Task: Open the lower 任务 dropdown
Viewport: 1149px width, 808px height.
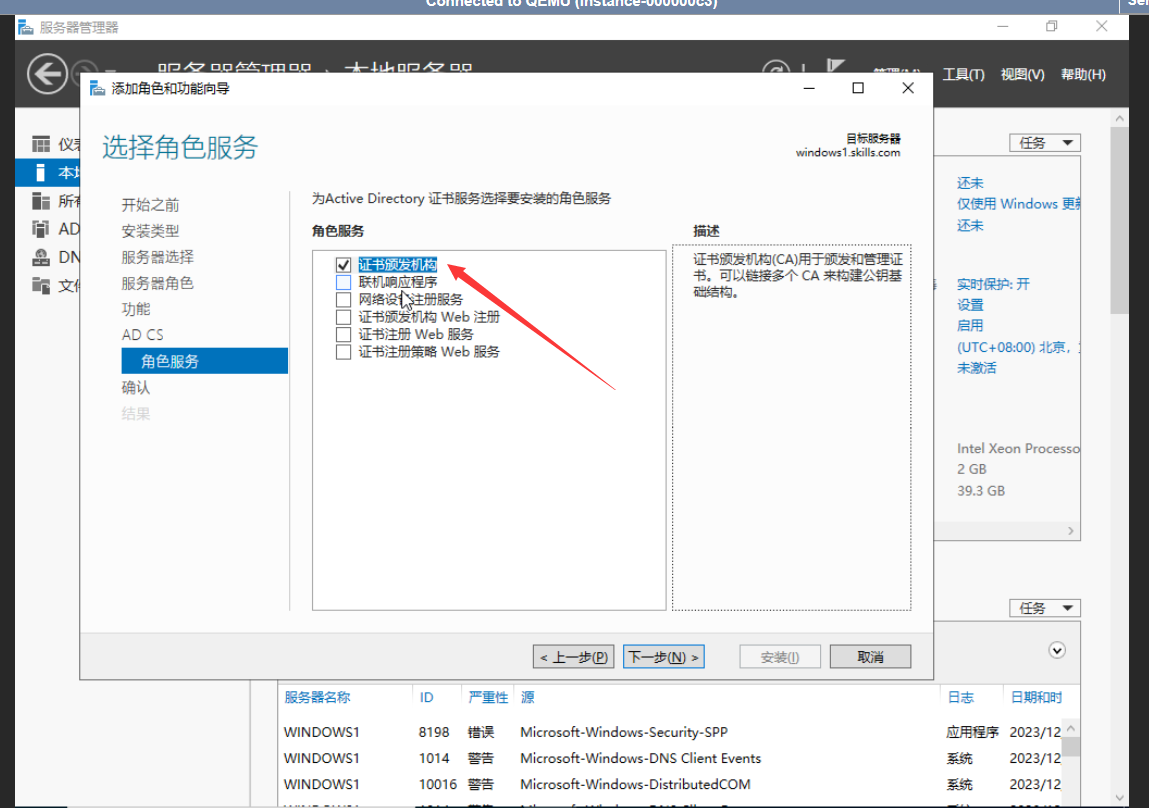Action: (x=1045, y=608)
